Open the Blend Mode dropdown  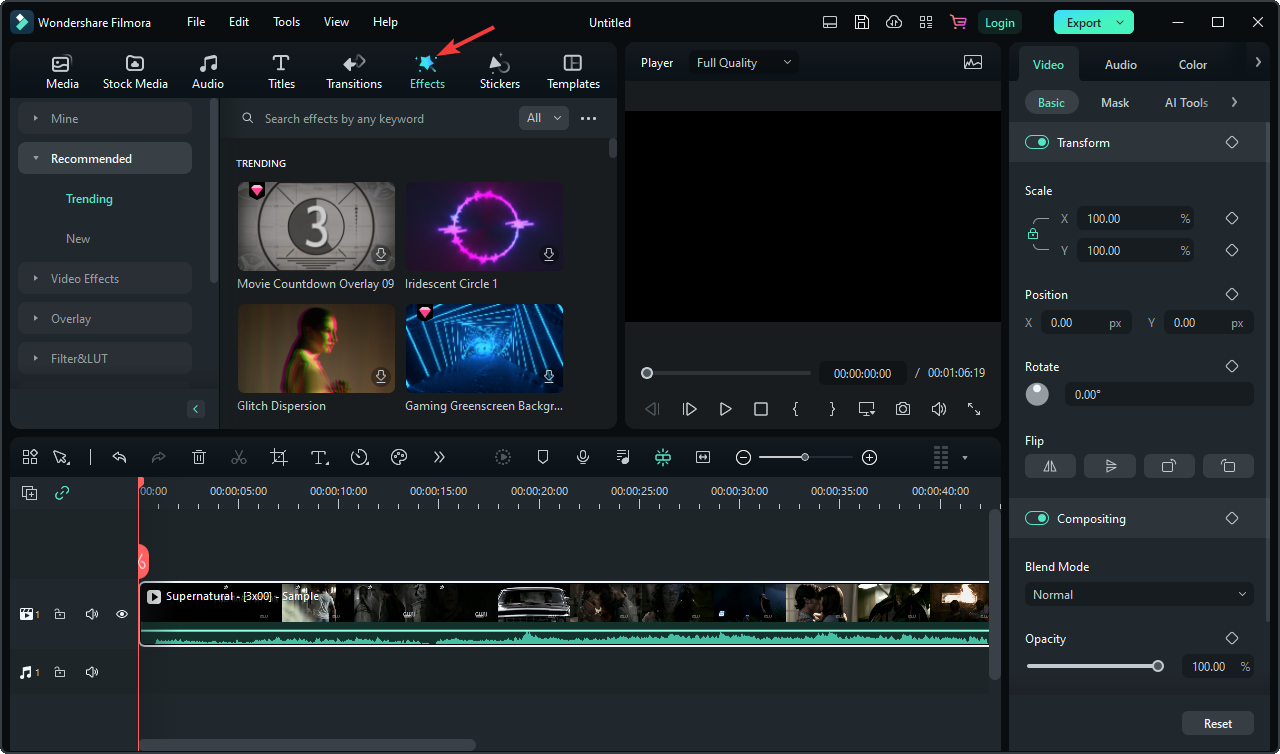(x=1139, y=595)
